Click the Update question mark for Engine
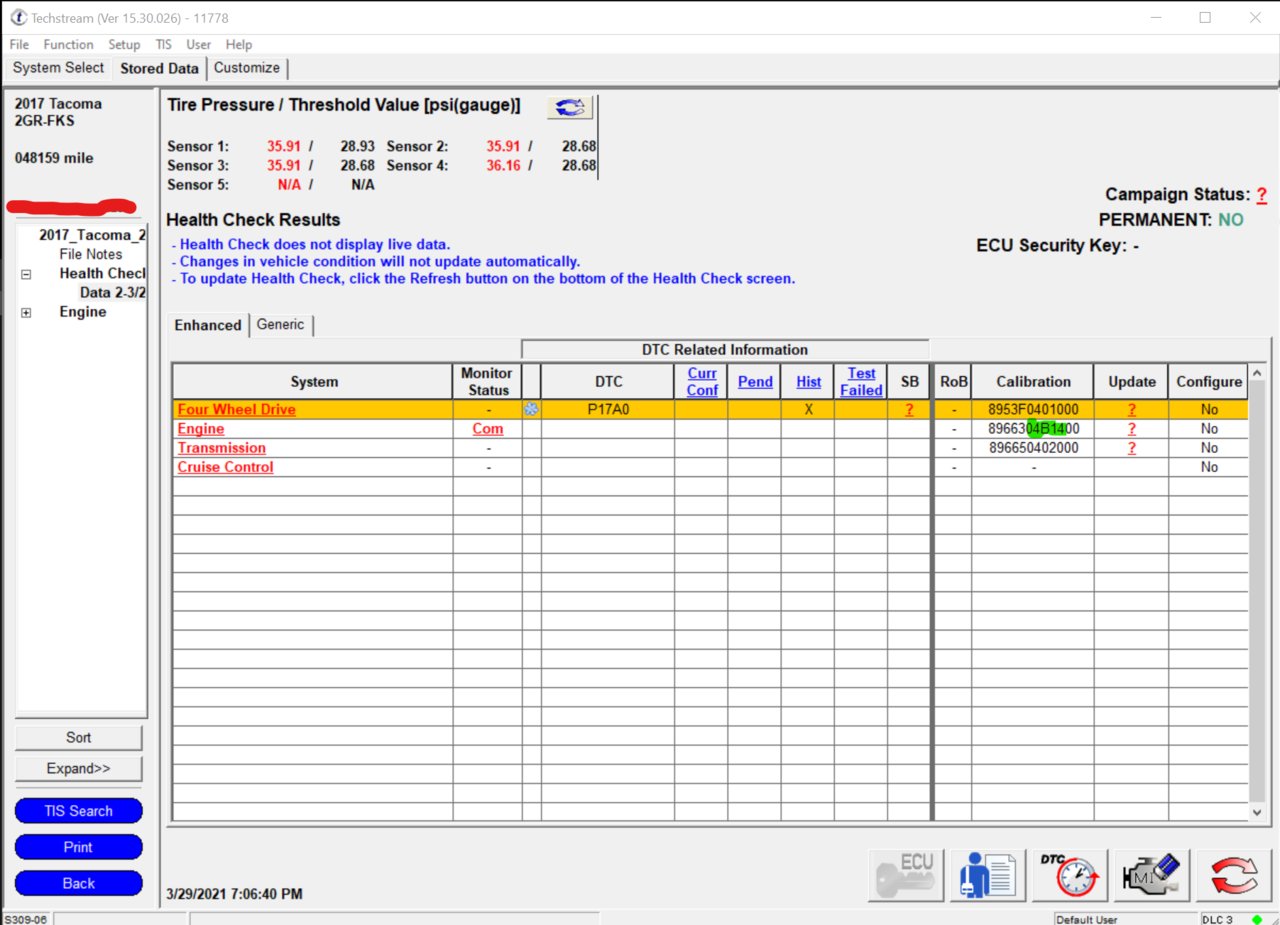 click(1132, 428)
